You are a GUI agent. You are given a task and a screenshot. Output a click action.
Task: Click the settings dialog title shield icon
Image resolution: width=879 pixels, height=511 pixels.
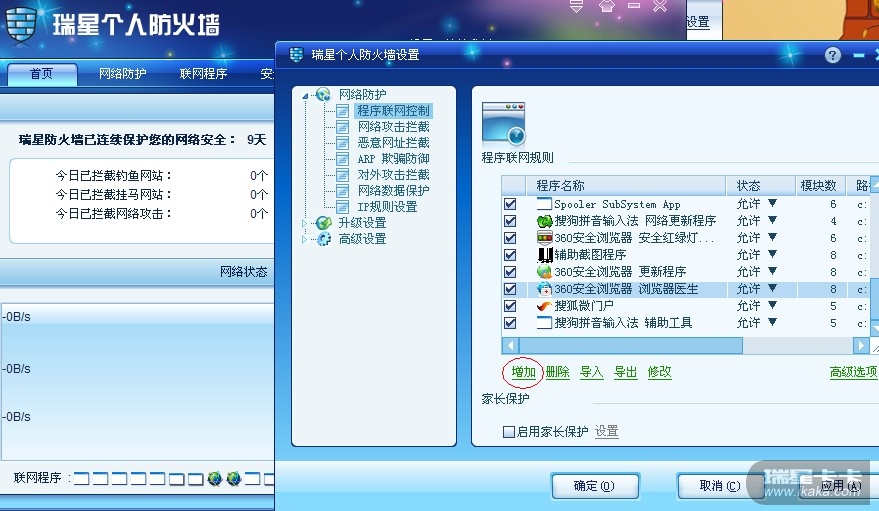pos(296,55)
